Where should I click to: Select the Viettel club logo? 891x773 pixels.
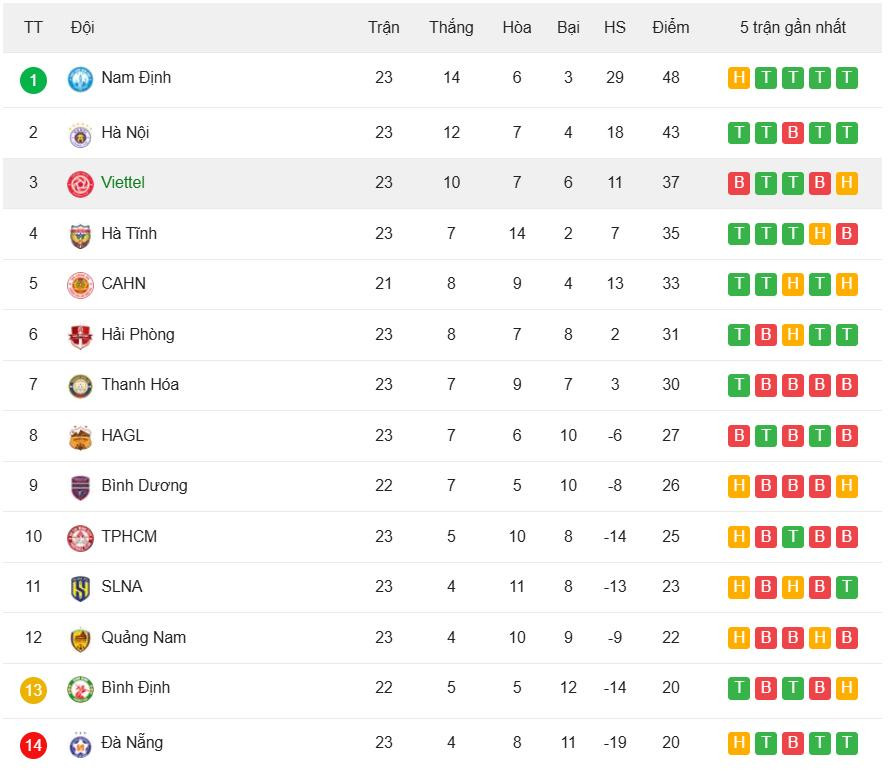80,184
